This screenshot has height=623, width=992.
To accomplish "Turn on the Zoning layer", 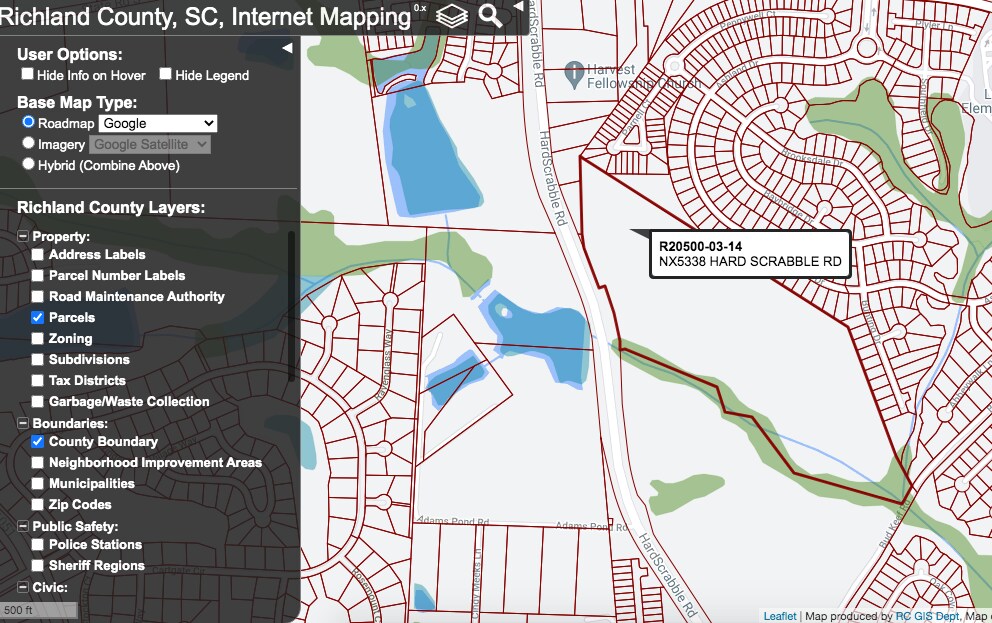I will coord(37,338).
